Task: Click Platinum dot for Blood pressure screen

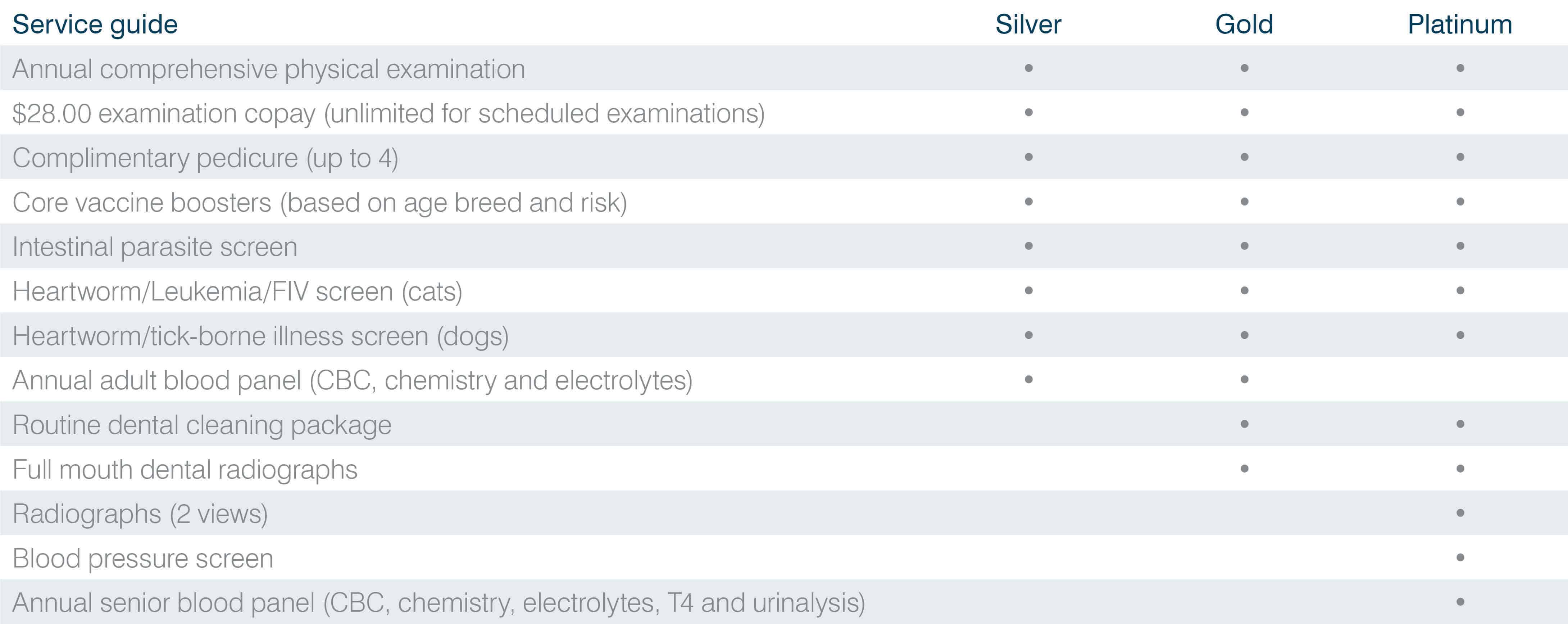Action: [x=1460, y=558]
